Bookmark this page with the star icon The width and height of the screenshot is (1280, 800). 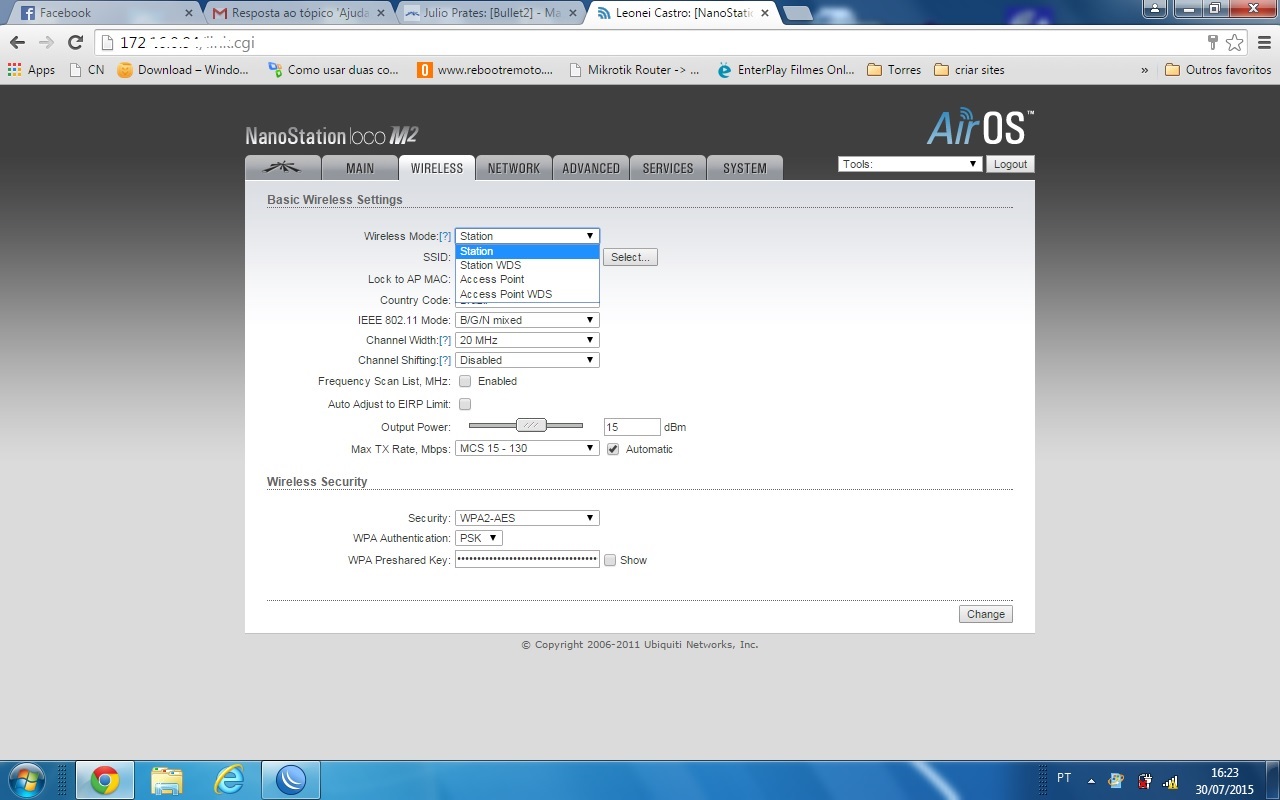click(1235, 42)
